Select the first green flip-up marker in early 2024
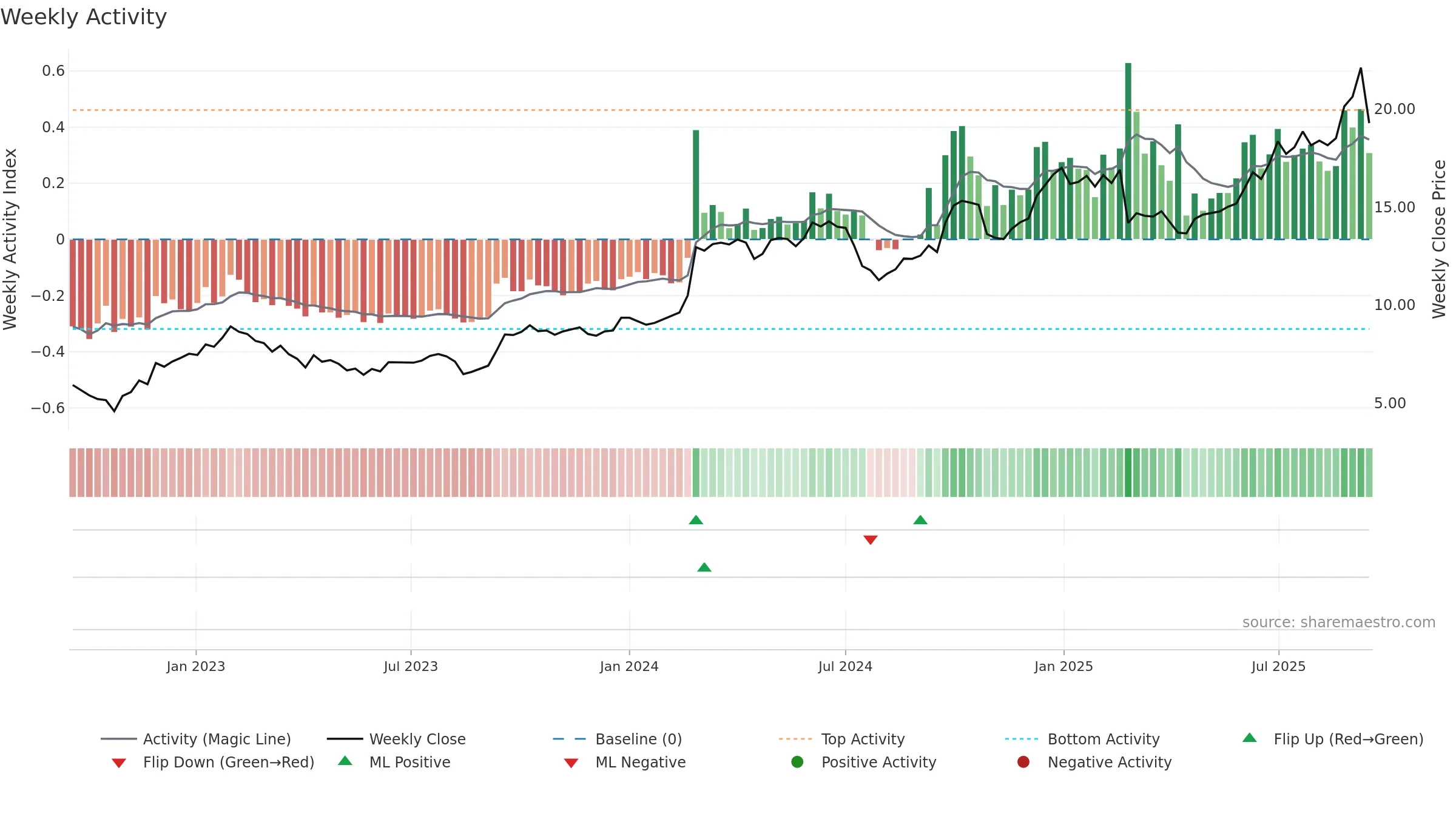Viewport: 1456px width, 819px height. point(696,520)
